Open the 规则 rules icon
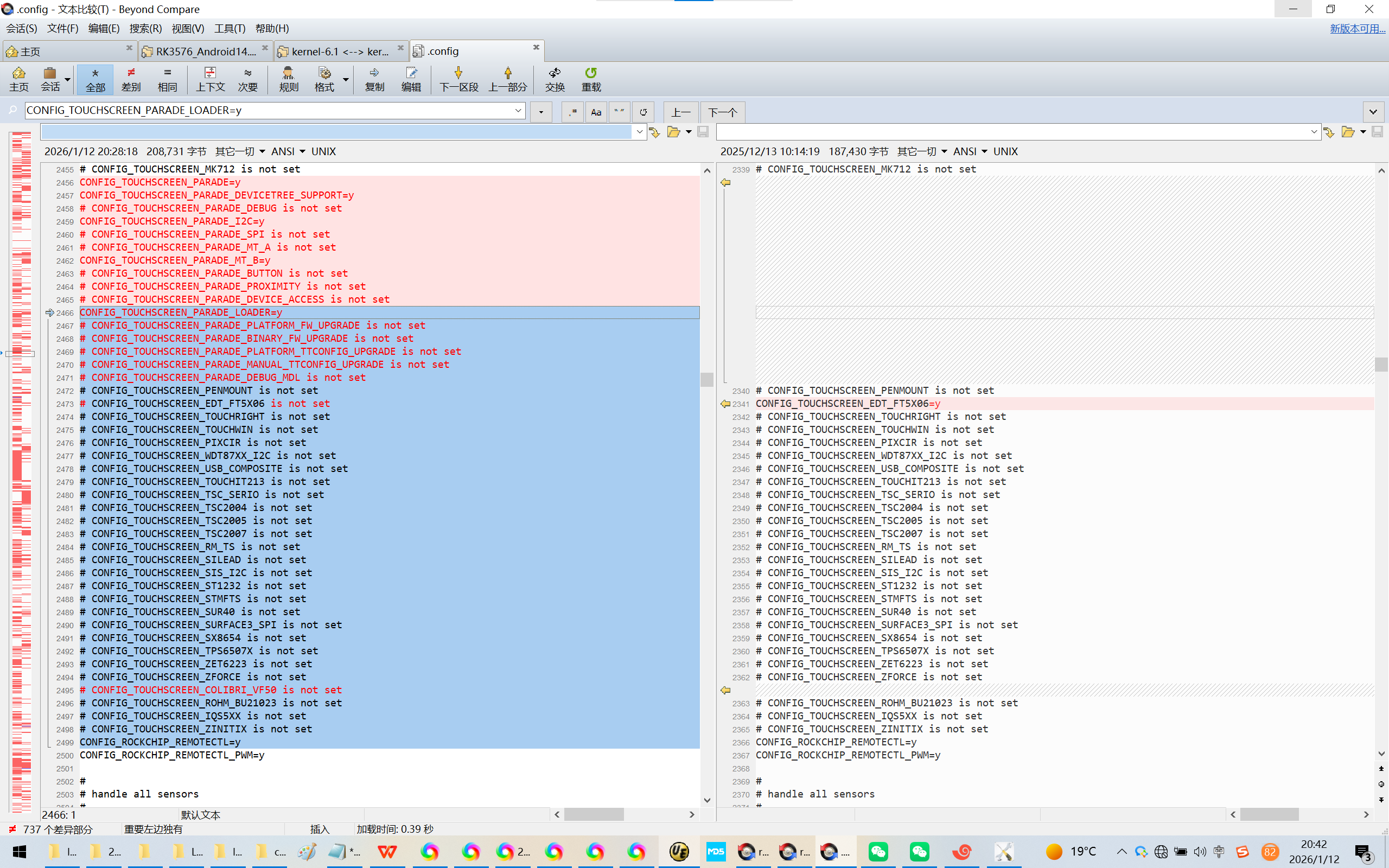The width and height of the screenshot is (1389, 868). [x=288, y=79]
